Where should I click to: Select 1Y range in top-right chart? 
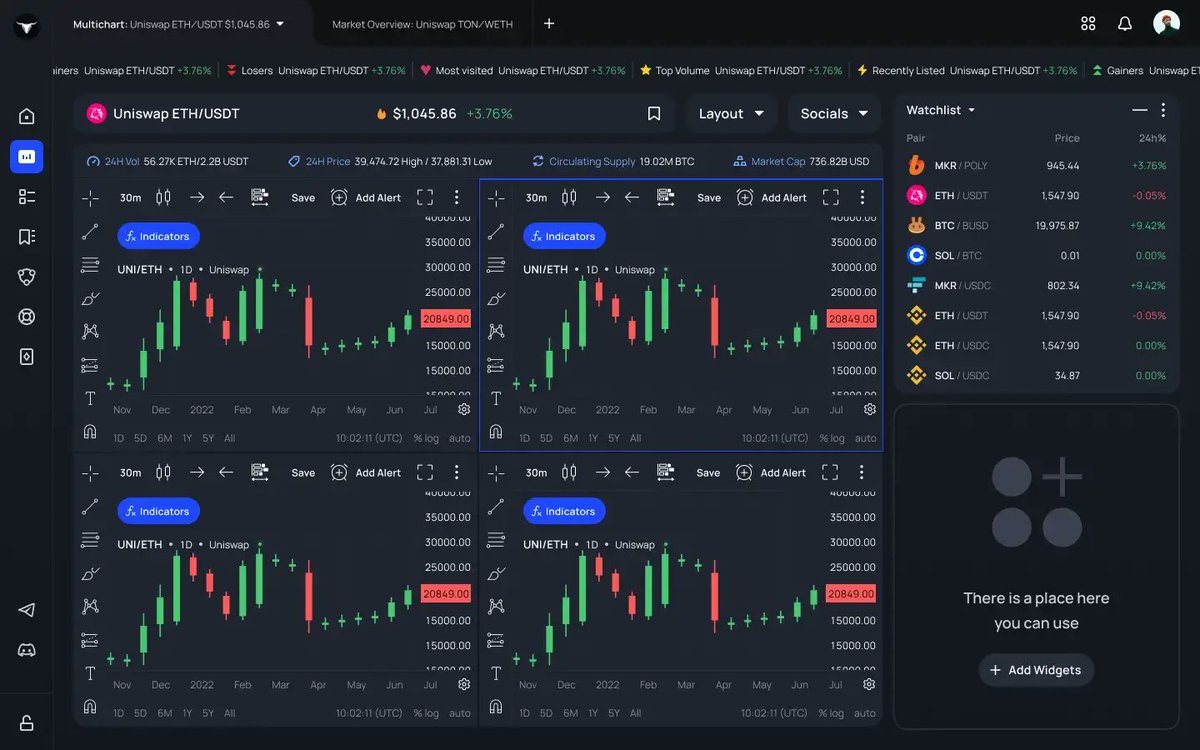(593, 438)
